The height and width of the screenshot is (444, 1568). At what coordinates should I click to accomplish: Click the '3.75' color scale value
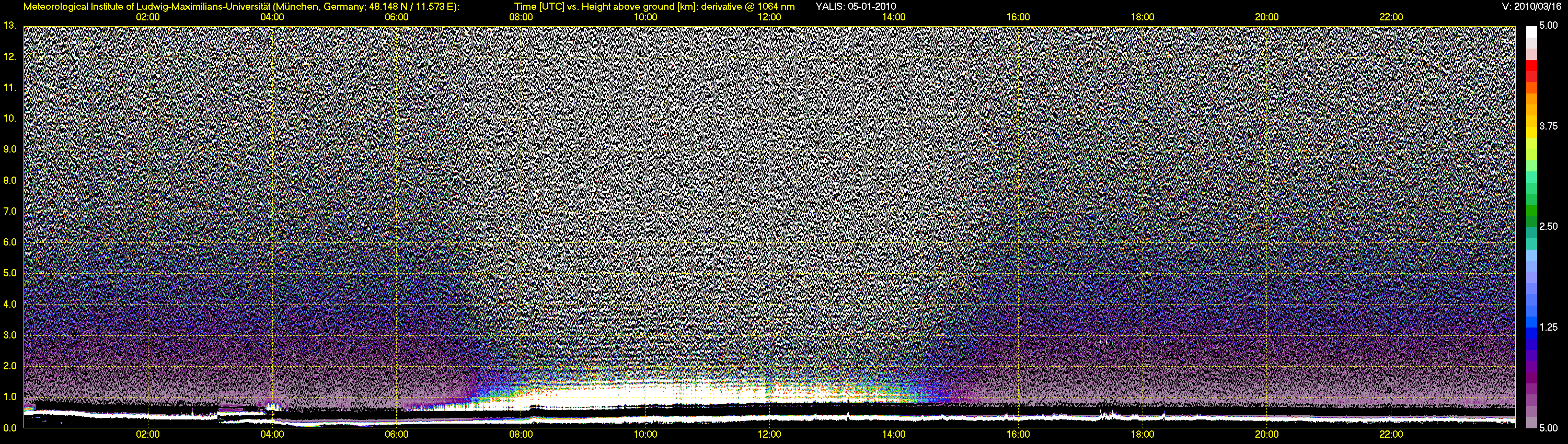coord(1549,126)
